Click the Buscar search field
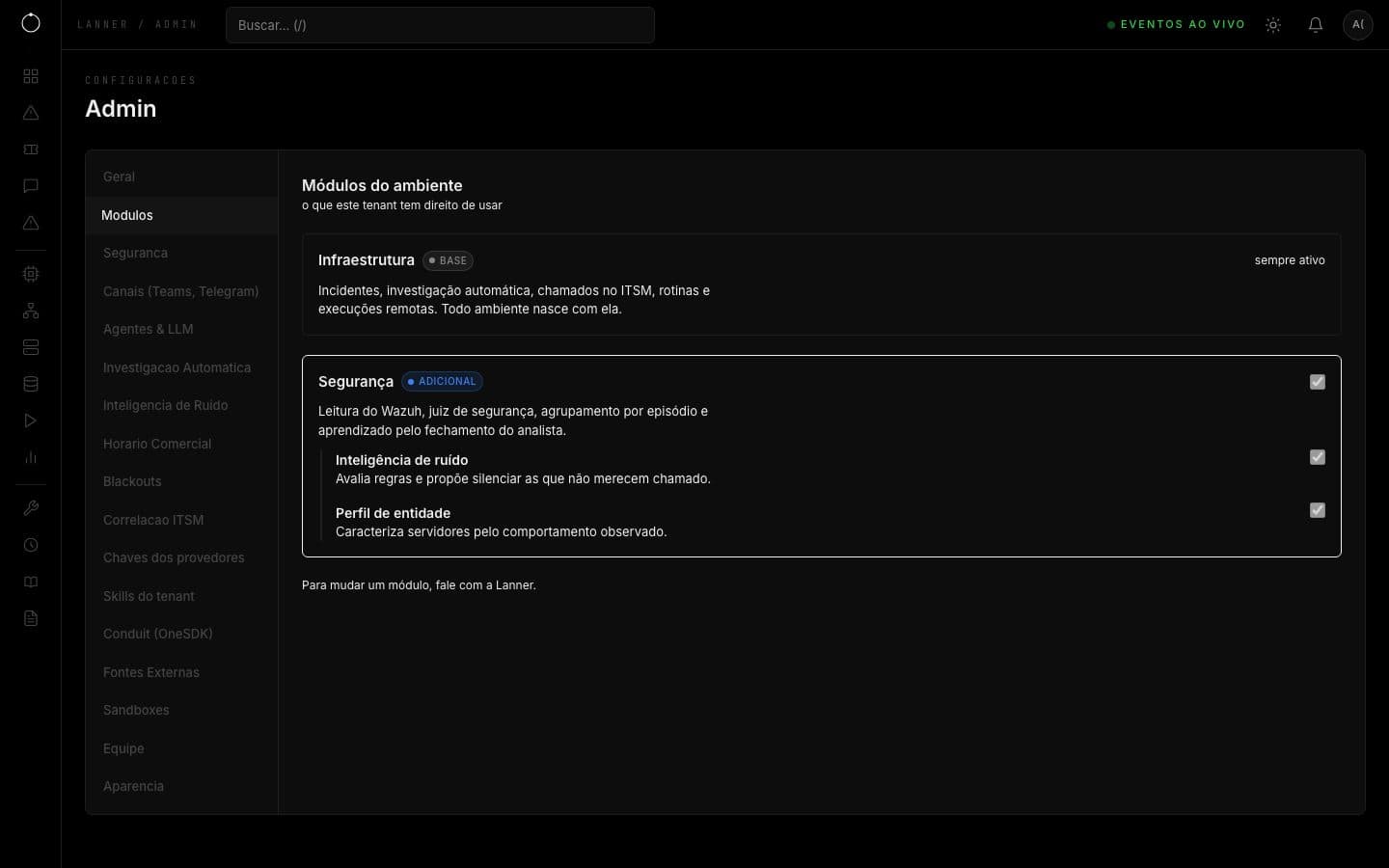Screen dimensions: 1389x868 pyautogui.click(x=440, y=25)
